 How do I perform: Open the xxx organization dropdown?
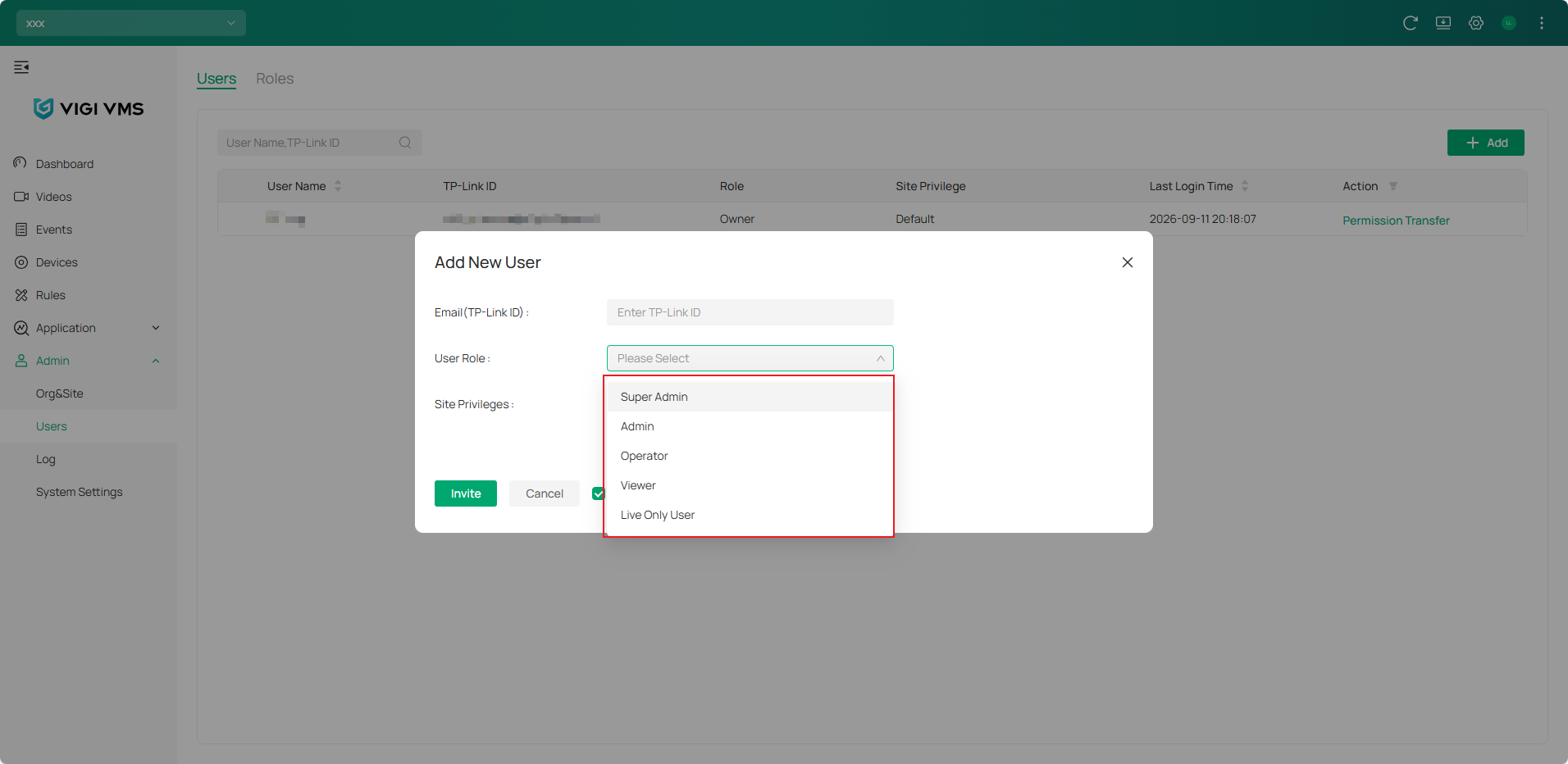pos(131,23)
